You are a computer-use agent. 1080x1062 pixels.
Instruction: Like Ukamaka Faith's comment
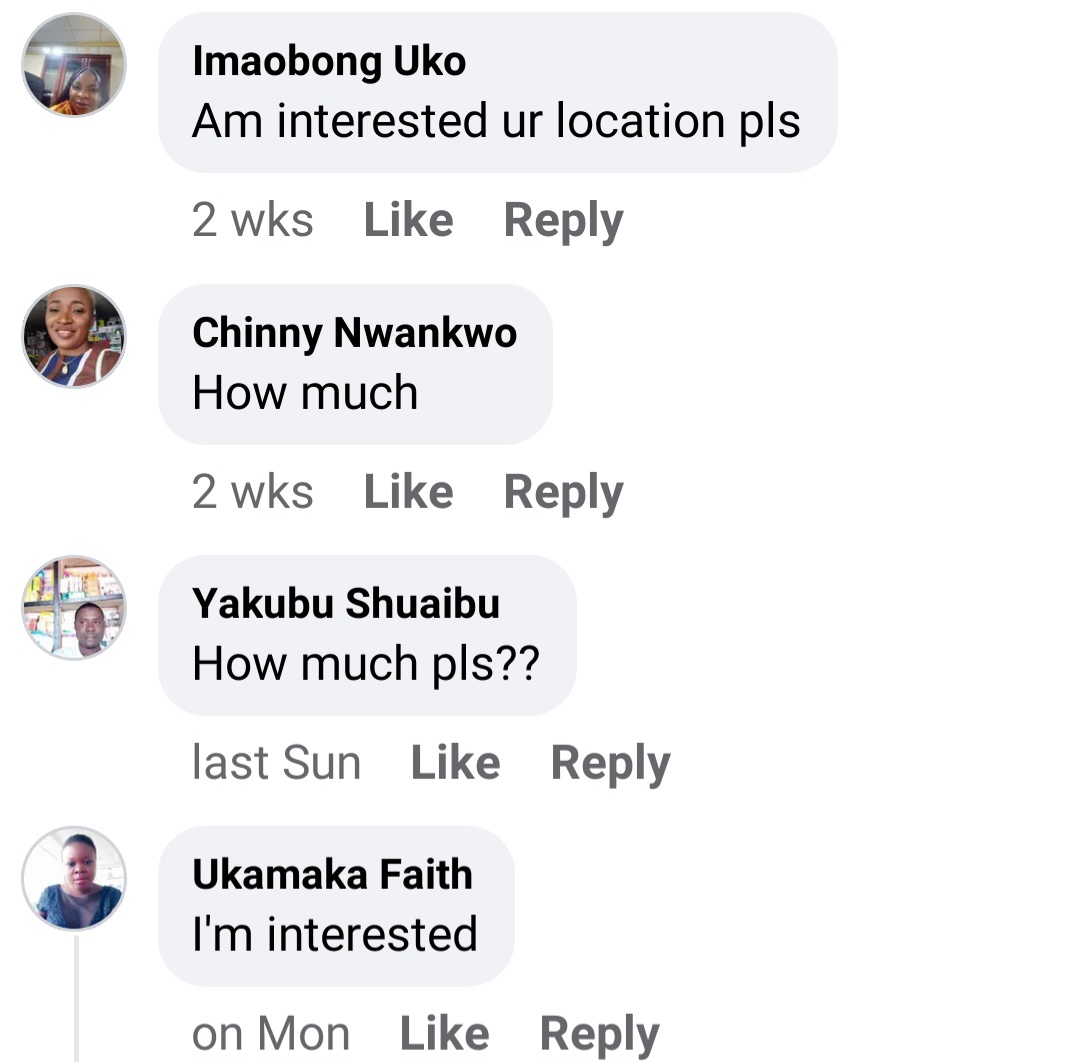pyautogui.click(x=444, y=1034)
